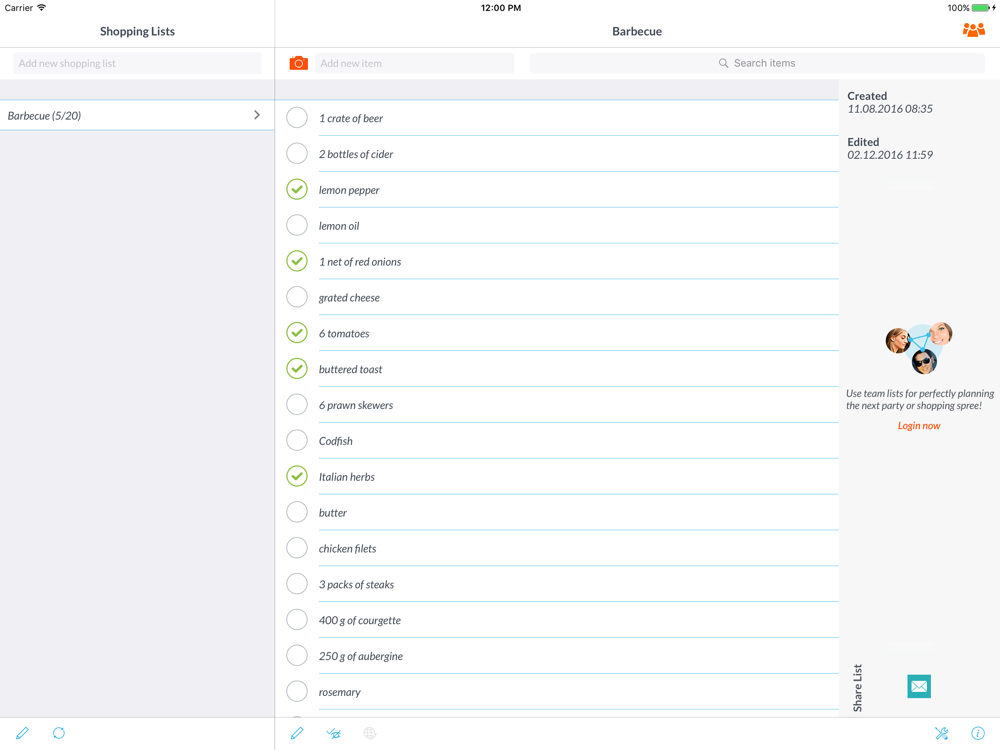Uncheck lemon pepper
This screenshot has width=1000, height=750.
click(x=297, y=189)
